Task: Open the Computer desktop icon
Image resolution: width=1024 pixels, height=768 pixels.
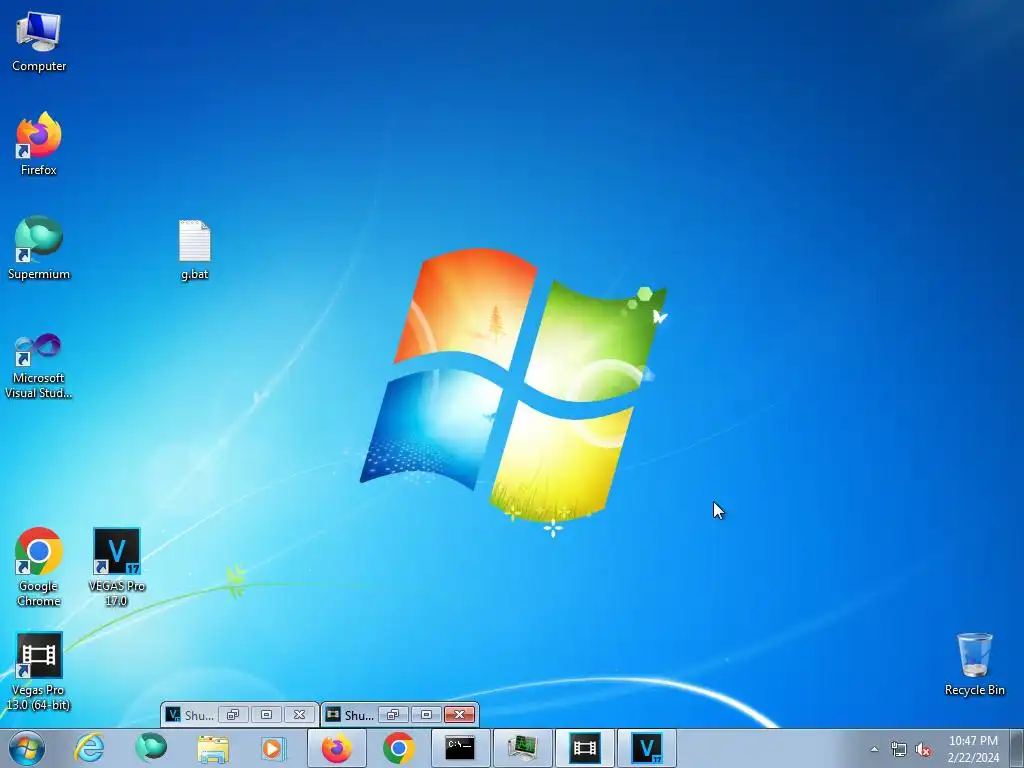Action: point(39,42)
